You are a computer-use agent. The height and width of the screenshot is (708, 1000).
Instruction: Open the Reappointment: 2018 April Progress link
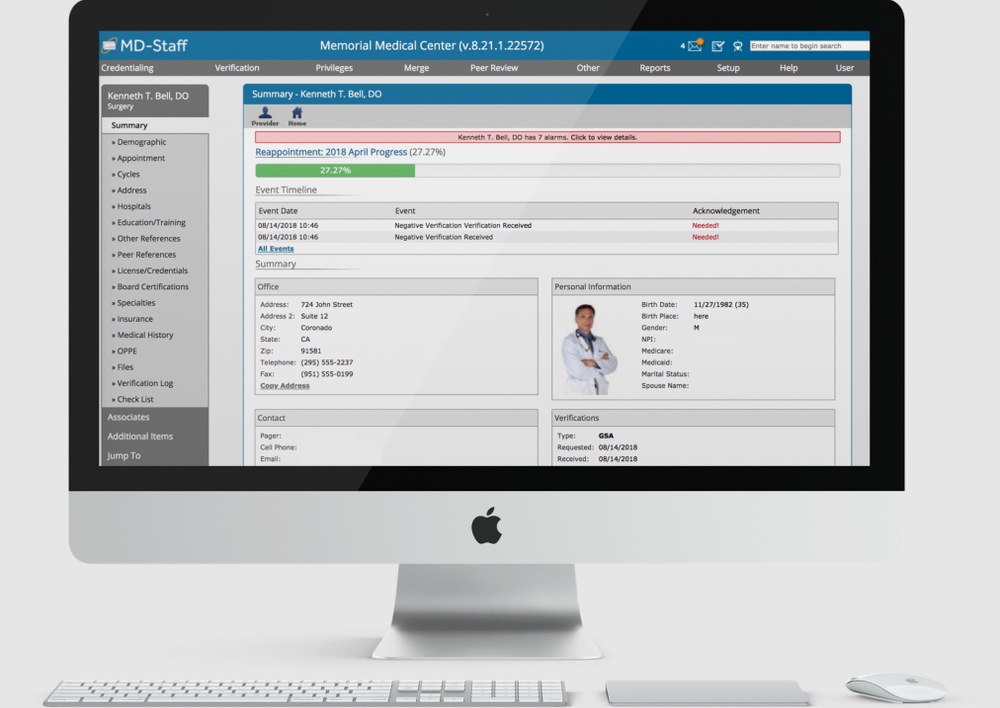click(331, 152)
